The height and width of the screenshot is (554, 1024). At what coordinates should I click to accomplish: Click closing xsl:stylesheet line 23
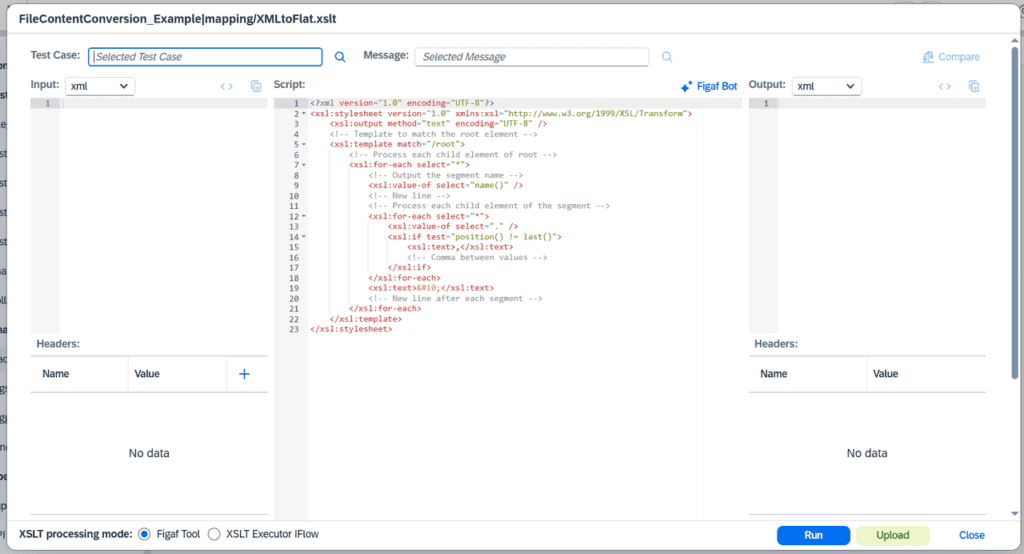(351, 329)
